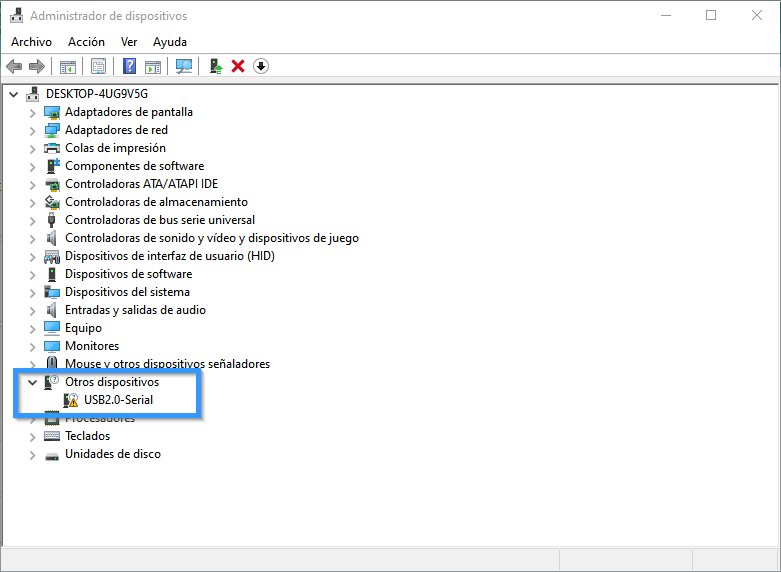Click the back arrow toolbar icon
This screenshot has height=572, width=781.
(14, 66)
